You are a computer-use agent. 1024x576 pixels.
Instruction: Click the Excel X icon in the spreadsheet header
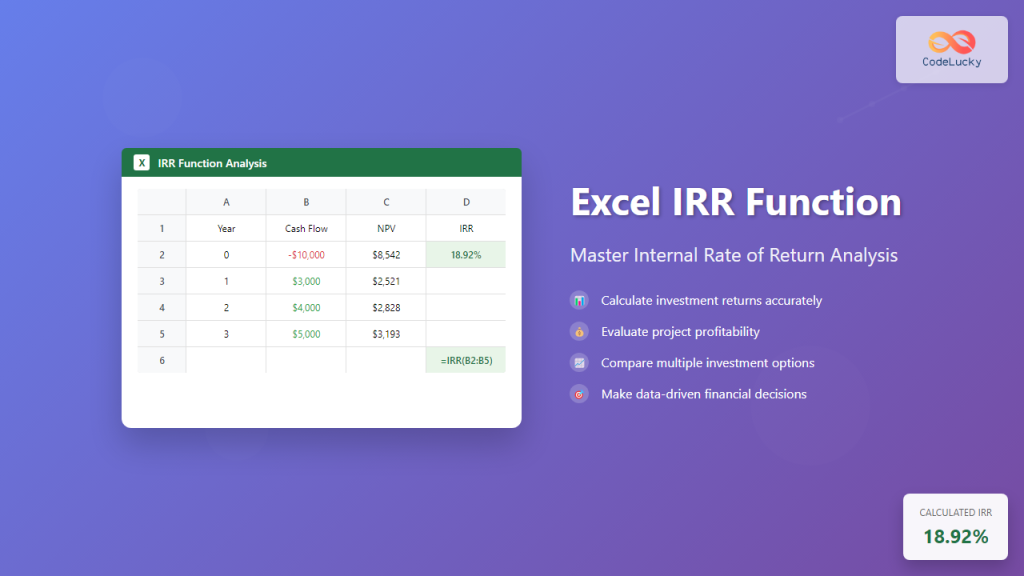click(x=141, y=162)
